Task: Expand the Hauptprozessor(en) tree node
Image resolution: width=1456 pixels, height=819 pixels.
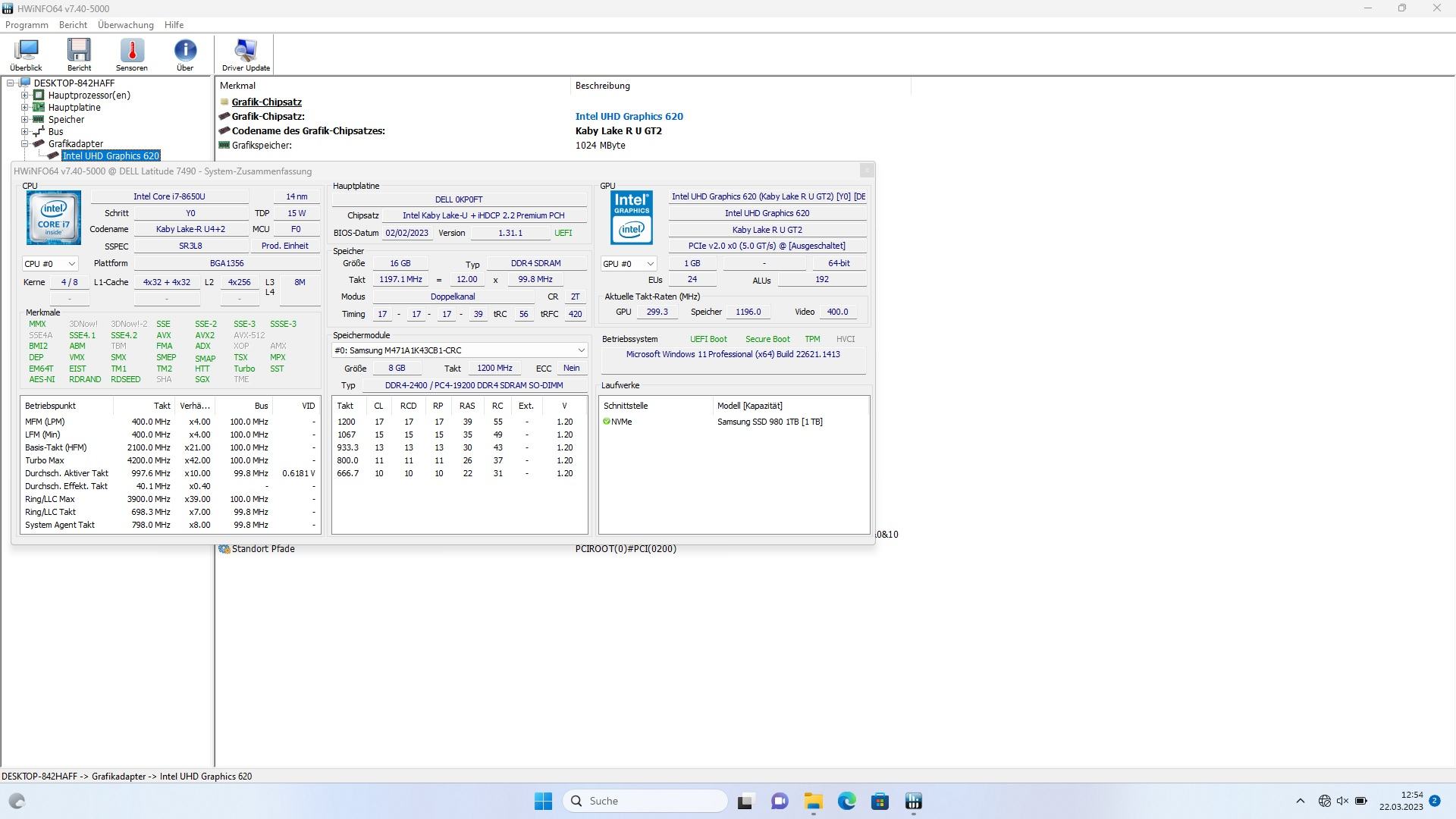Action: (x=24, y=96)
